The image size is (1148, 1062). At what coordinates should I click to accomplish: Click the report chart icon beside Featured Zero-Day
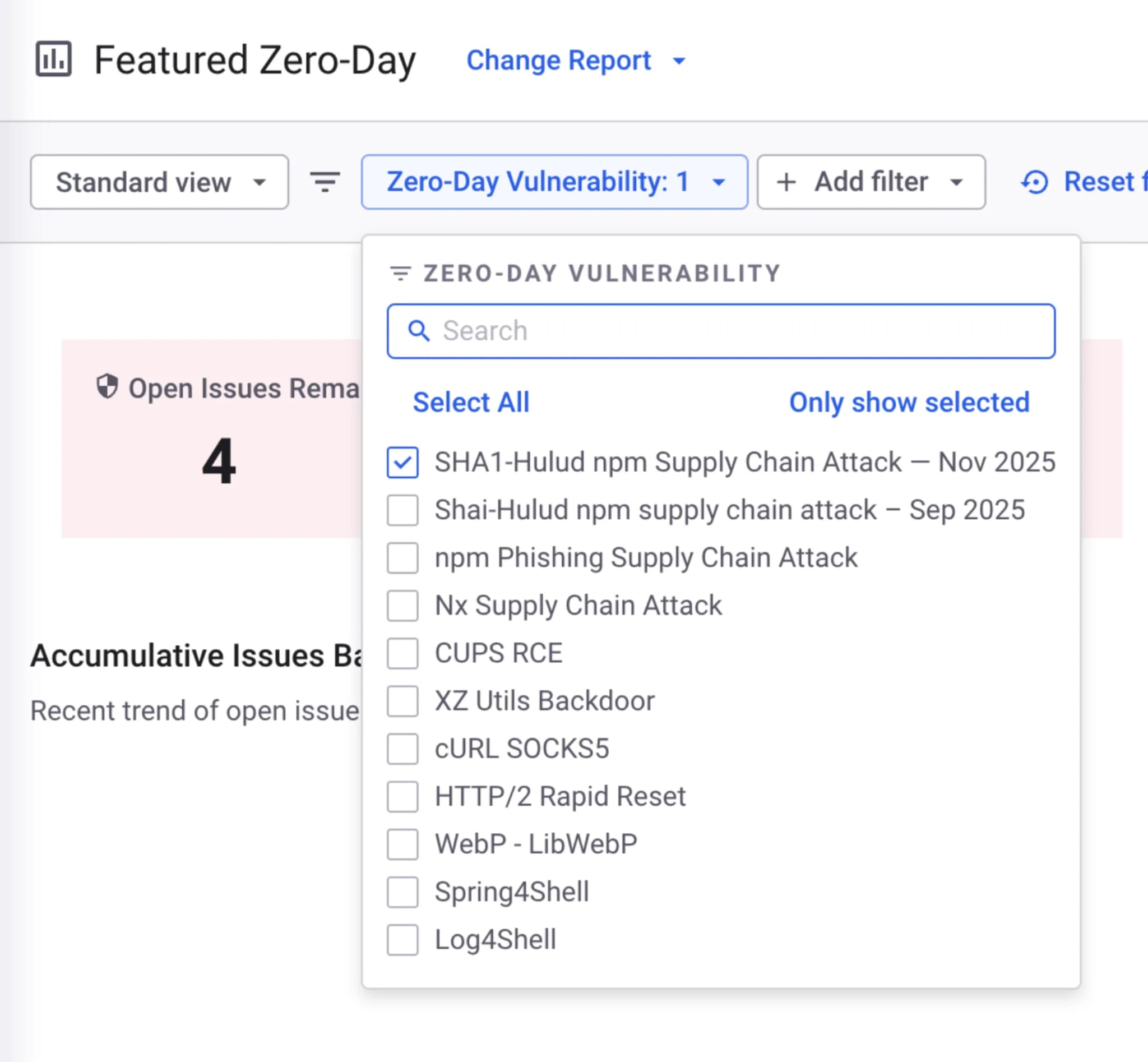53,59
